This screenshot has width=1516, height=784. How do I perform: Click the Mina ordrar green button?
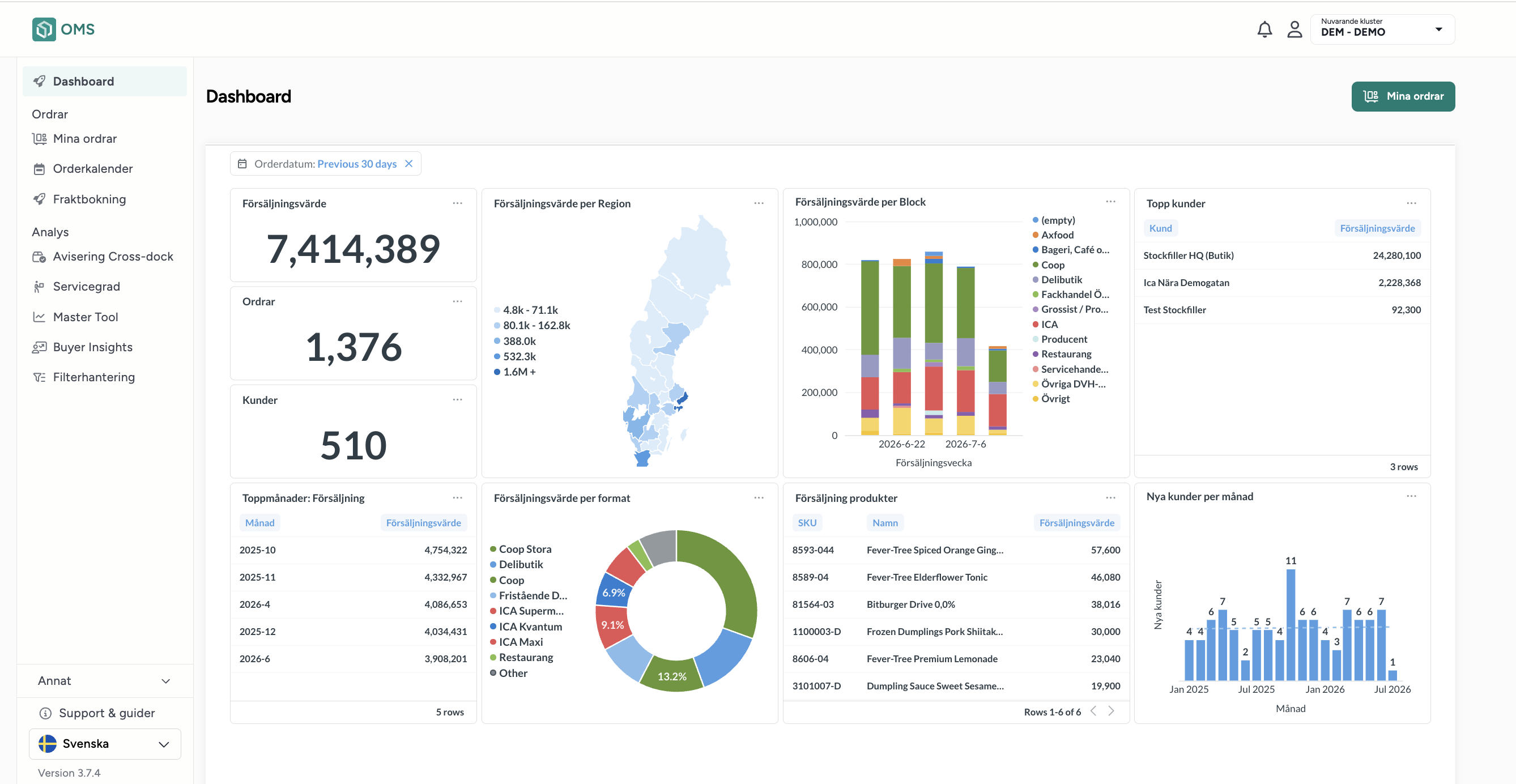click(x=1403, y=96)
